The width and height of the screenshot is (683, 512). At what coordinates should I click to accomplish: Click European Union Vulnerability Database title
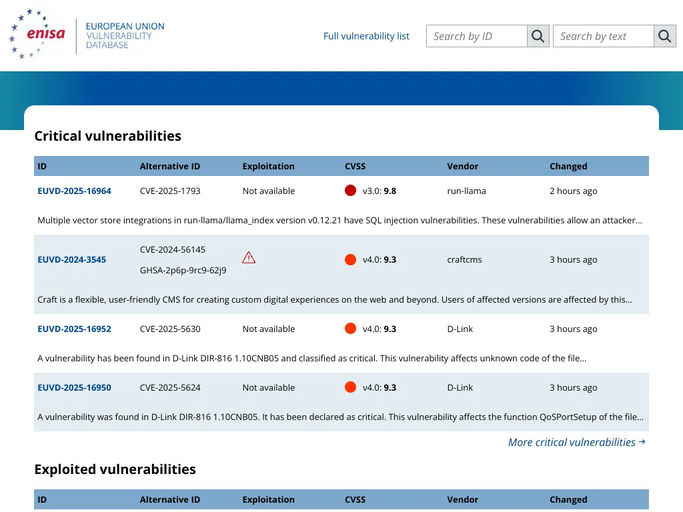coord(125,36)
